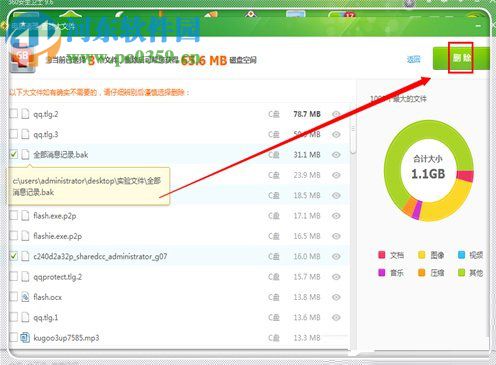
Task: Enable the flashie.exe.p2p checkbox
Action: [14, 236]
